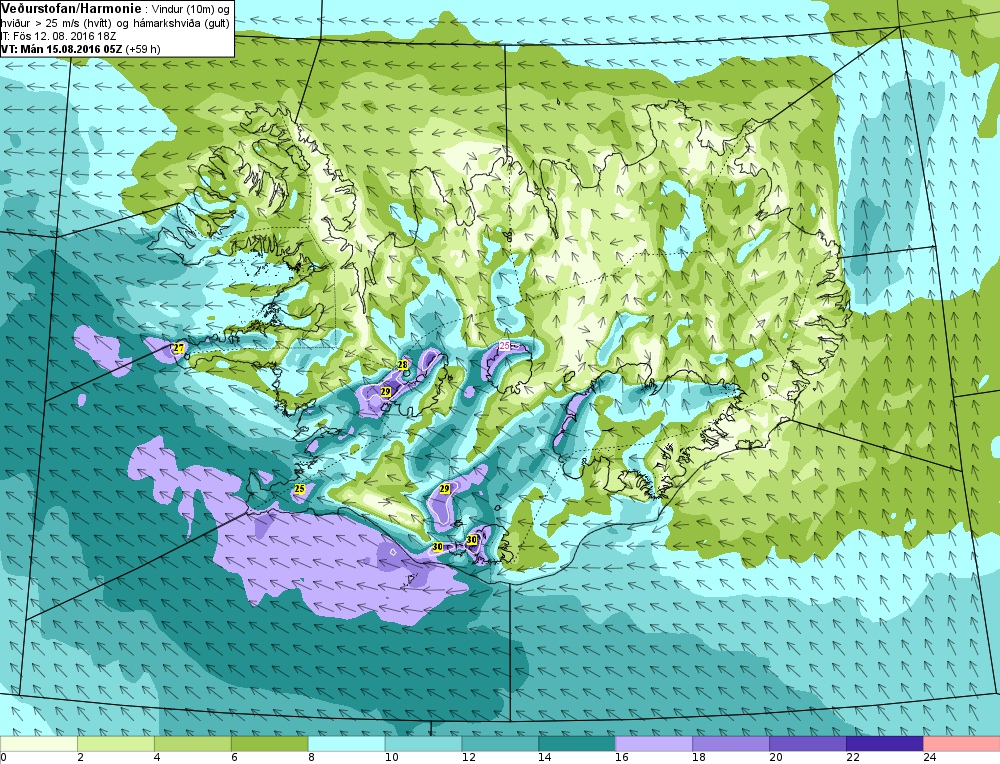This screenshot has height=764, width=1000.
Task: Pick the light cyan 8–10 legend swatch
Action: (x=346, y=744)
